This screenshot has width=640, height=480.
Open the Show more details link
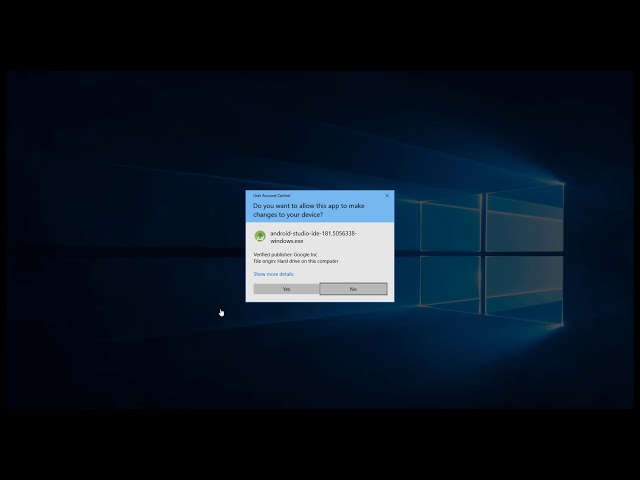[273, 274]
